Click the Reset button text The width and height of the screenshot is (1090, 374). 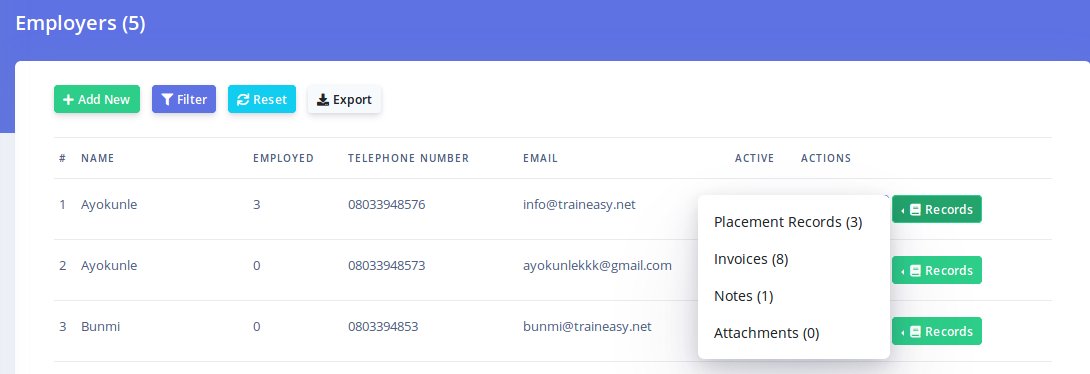[270, 99]
